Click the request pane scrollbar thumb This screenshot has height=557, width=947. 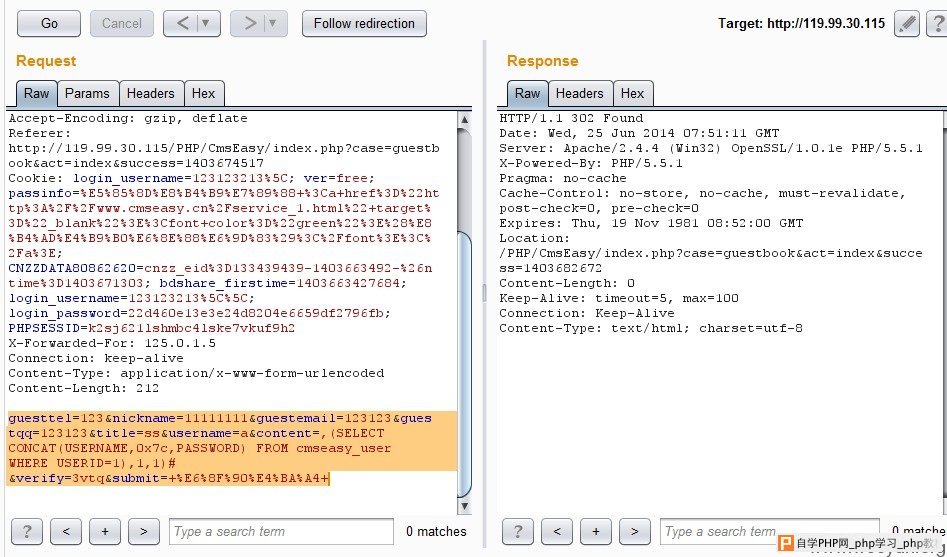click(464, 362)
